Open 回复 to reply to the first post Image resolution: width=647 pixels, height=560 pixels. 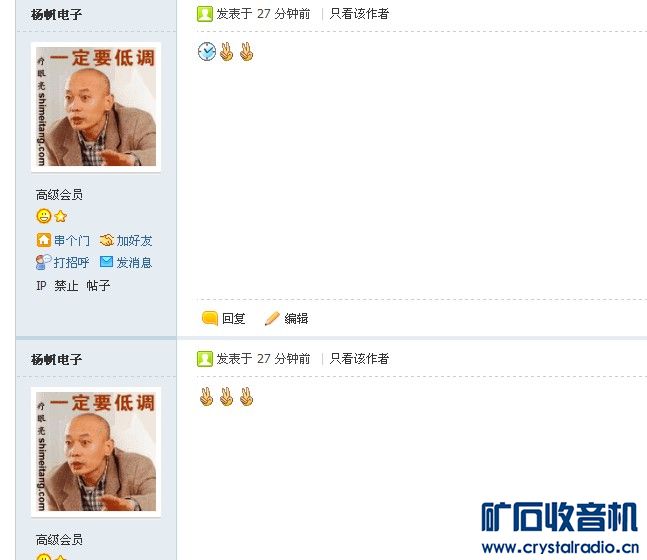pos(234,319)
